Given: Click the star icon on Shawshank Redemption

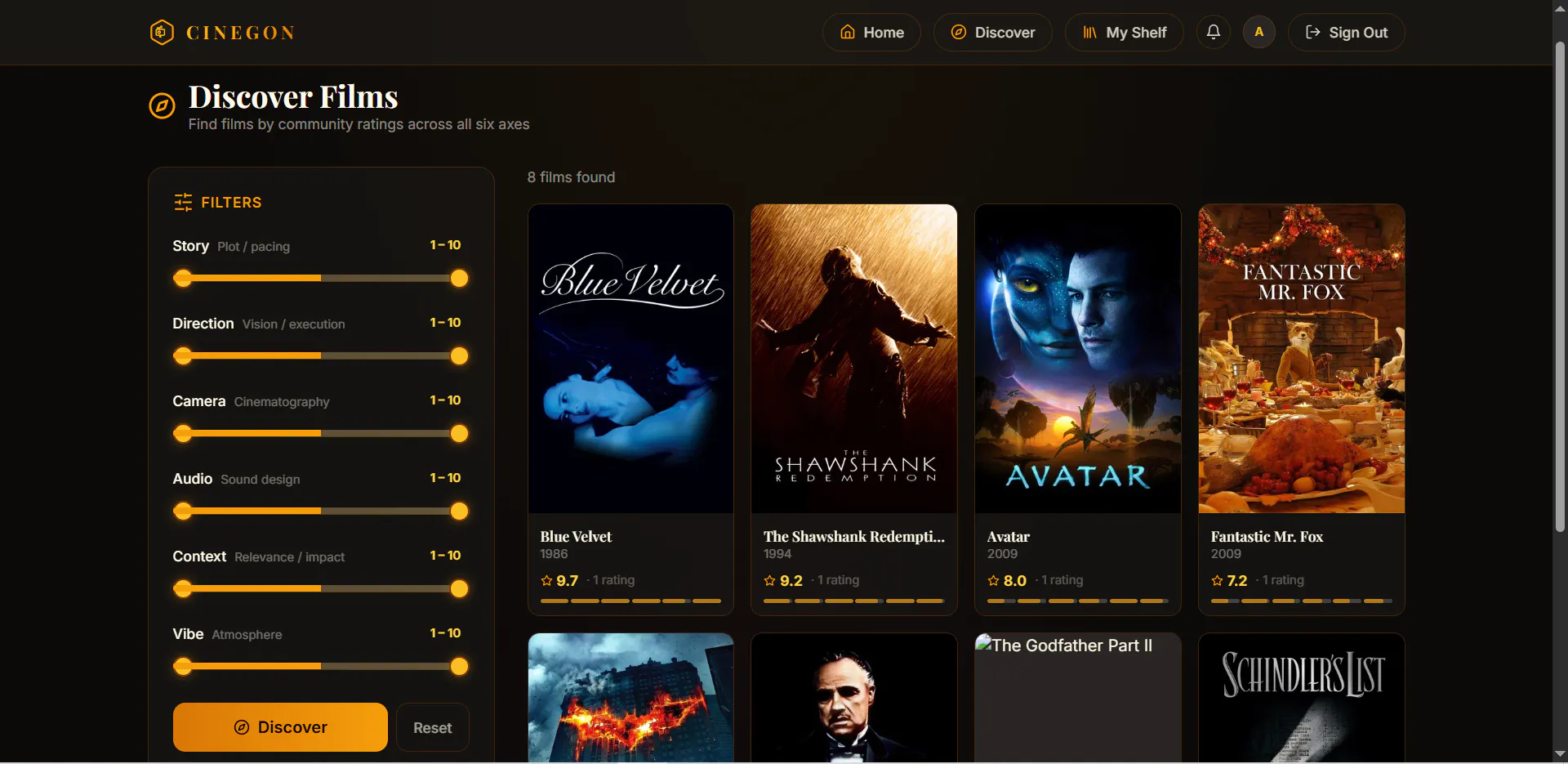Looking at the screenshot, I should point(769,581).
